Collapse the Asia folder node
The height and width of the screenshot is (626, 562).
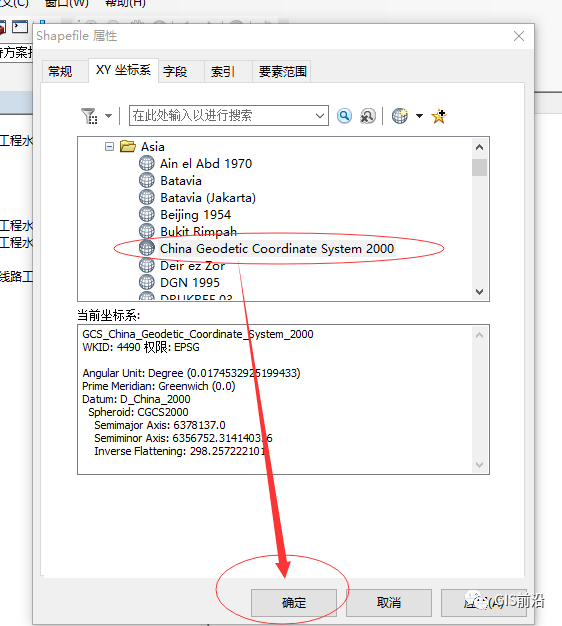pyautogui.click(x=109, y=147)
